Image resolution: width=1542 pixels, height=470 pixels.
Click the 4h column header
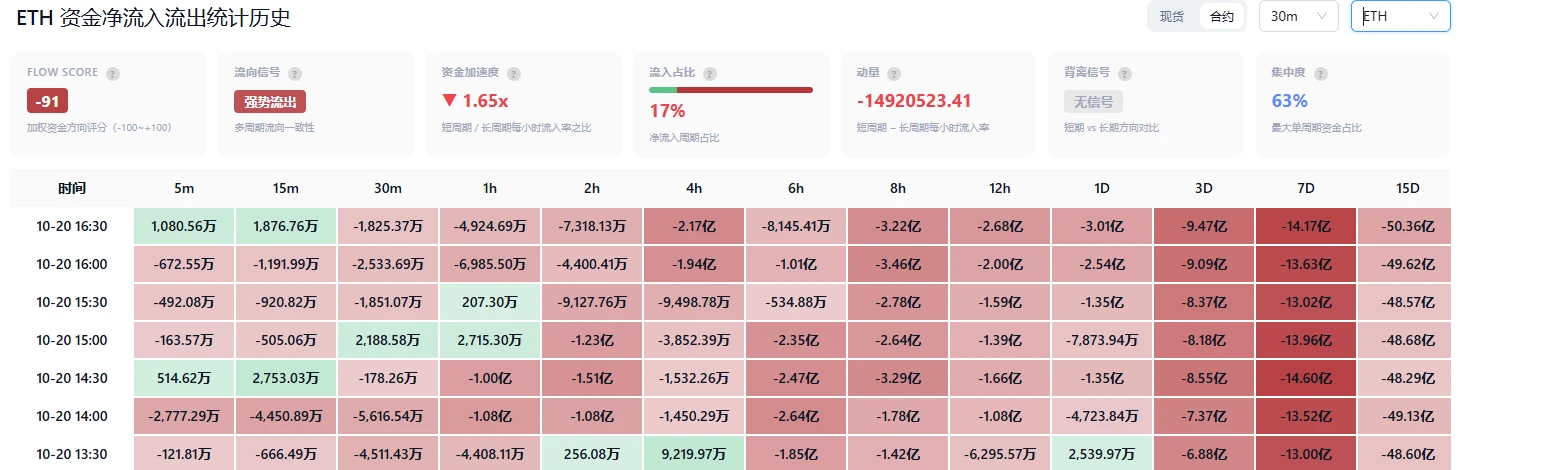click(x=694, y=188)
